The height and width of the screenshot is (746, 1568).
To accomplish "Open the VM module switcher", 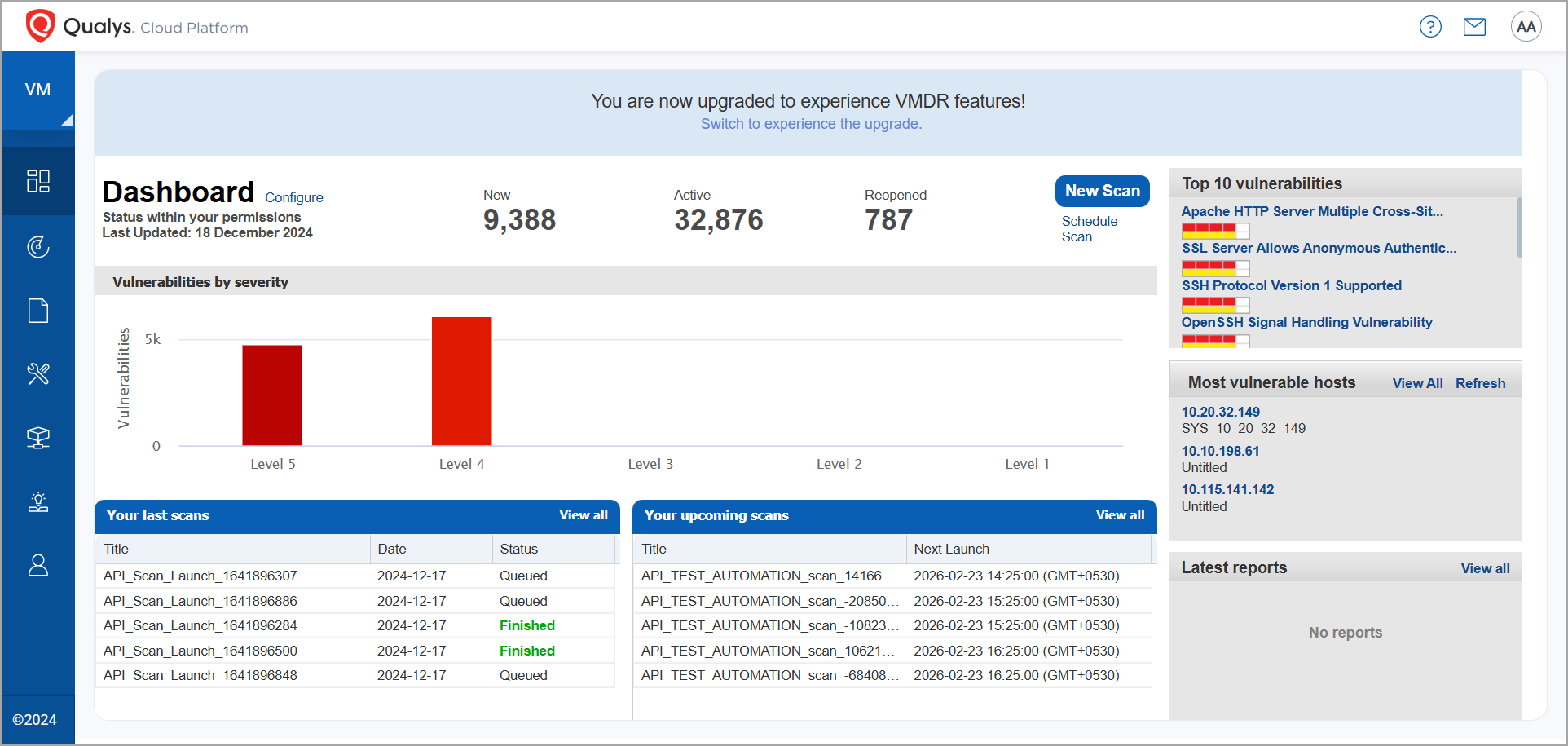I will click(x=37, y=90).
